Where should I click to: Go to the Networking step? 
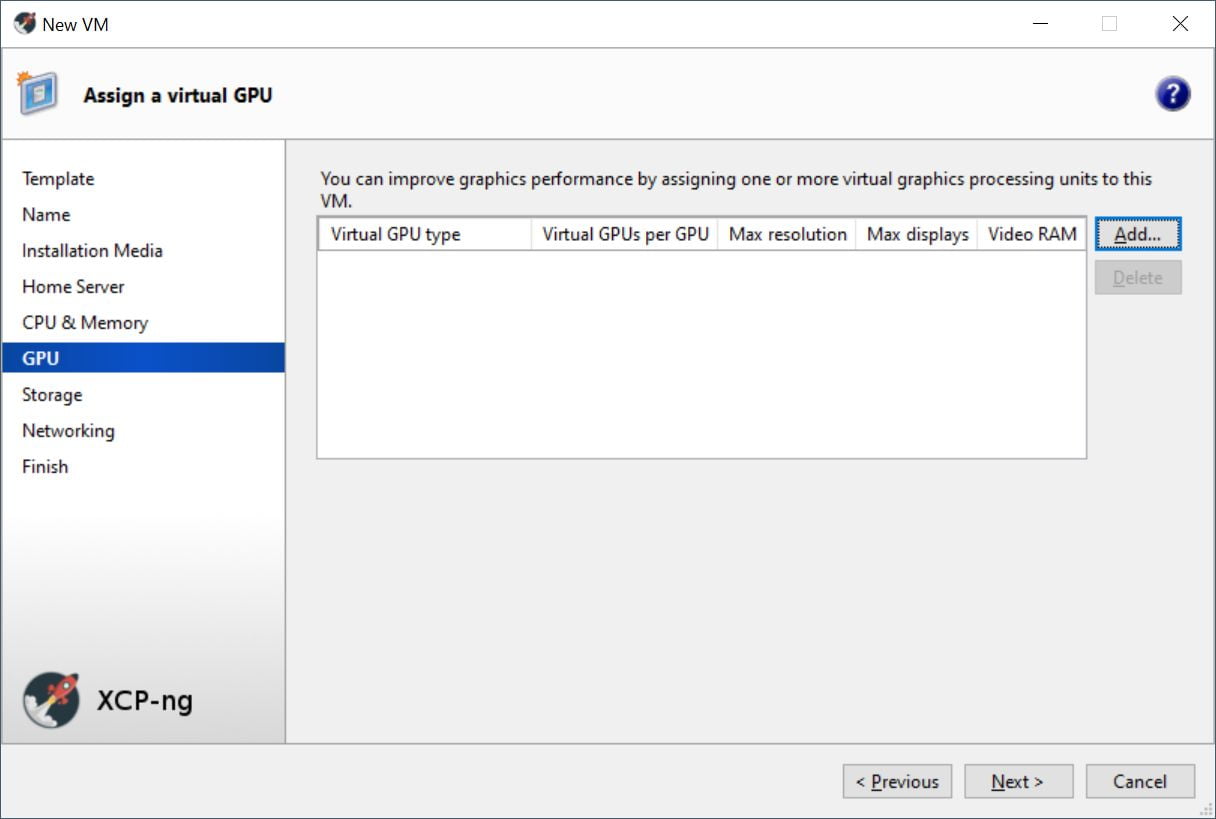(x=68, y=431)
